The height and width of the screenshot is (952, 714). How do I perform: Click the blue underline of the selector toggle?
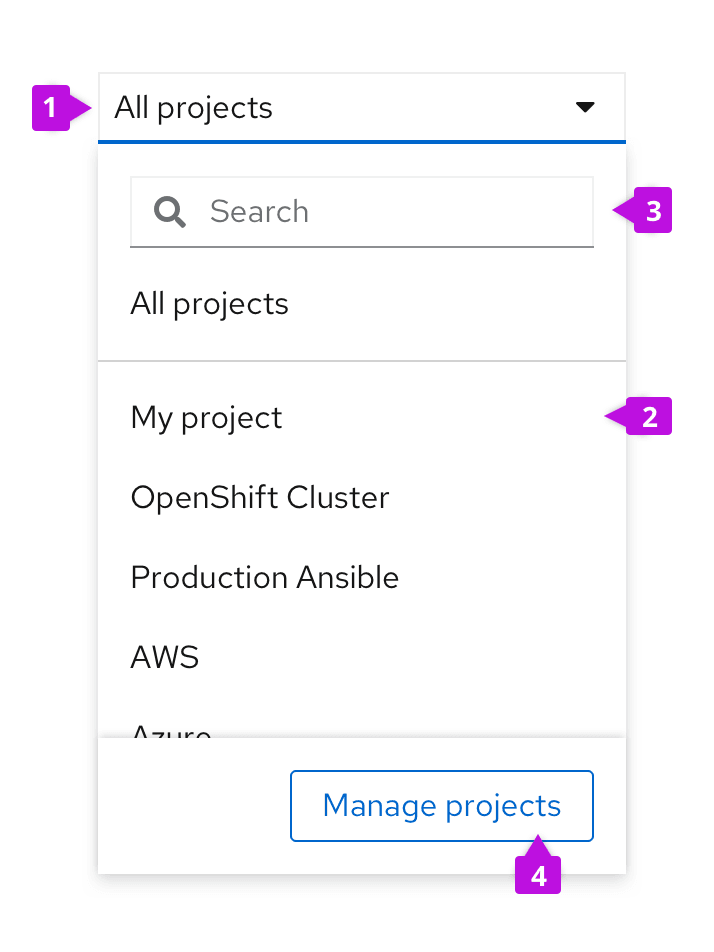tap(361, 142)
